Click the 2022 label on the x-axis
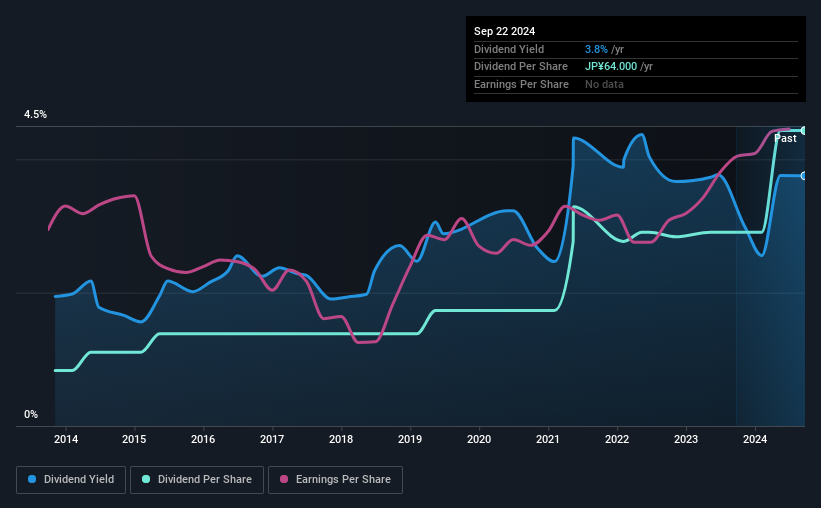The width and height of the screenshot is (821, 508). (617, 439)
